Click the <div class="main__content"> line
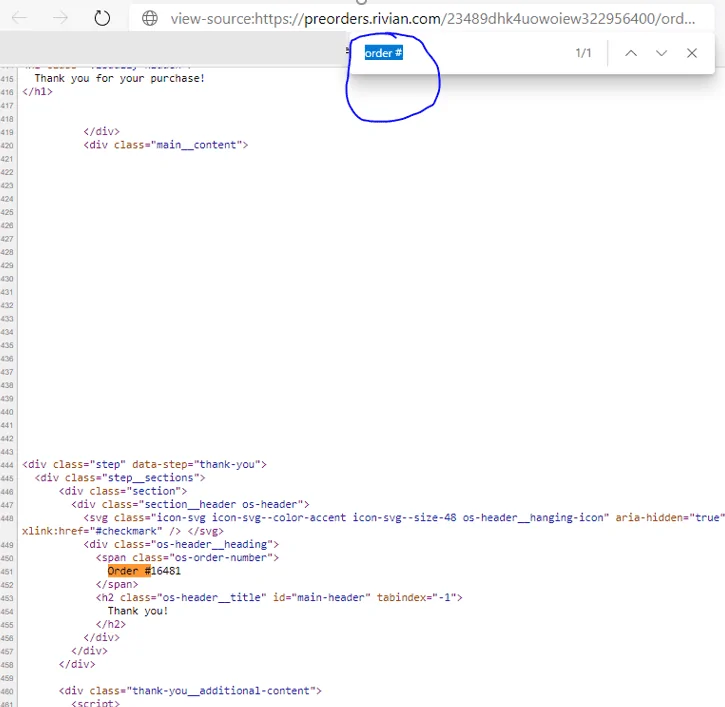This screenshot has width=725, height=707. tap(166, 145)
